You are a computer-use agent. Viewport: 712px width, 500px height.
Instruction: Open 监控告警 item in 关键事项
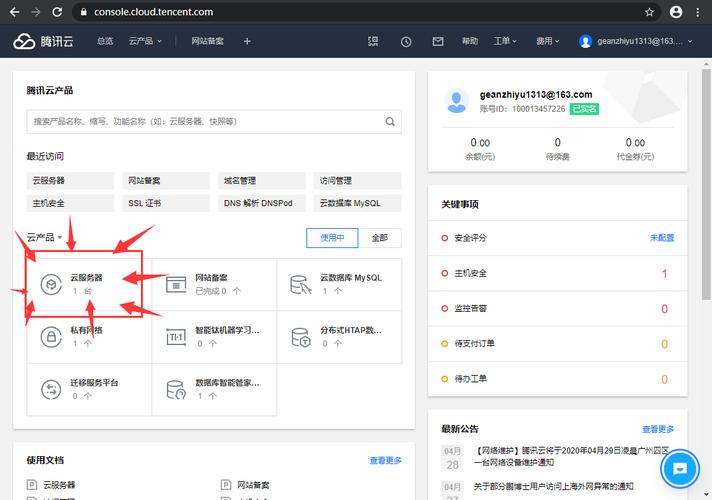point(558,309)
